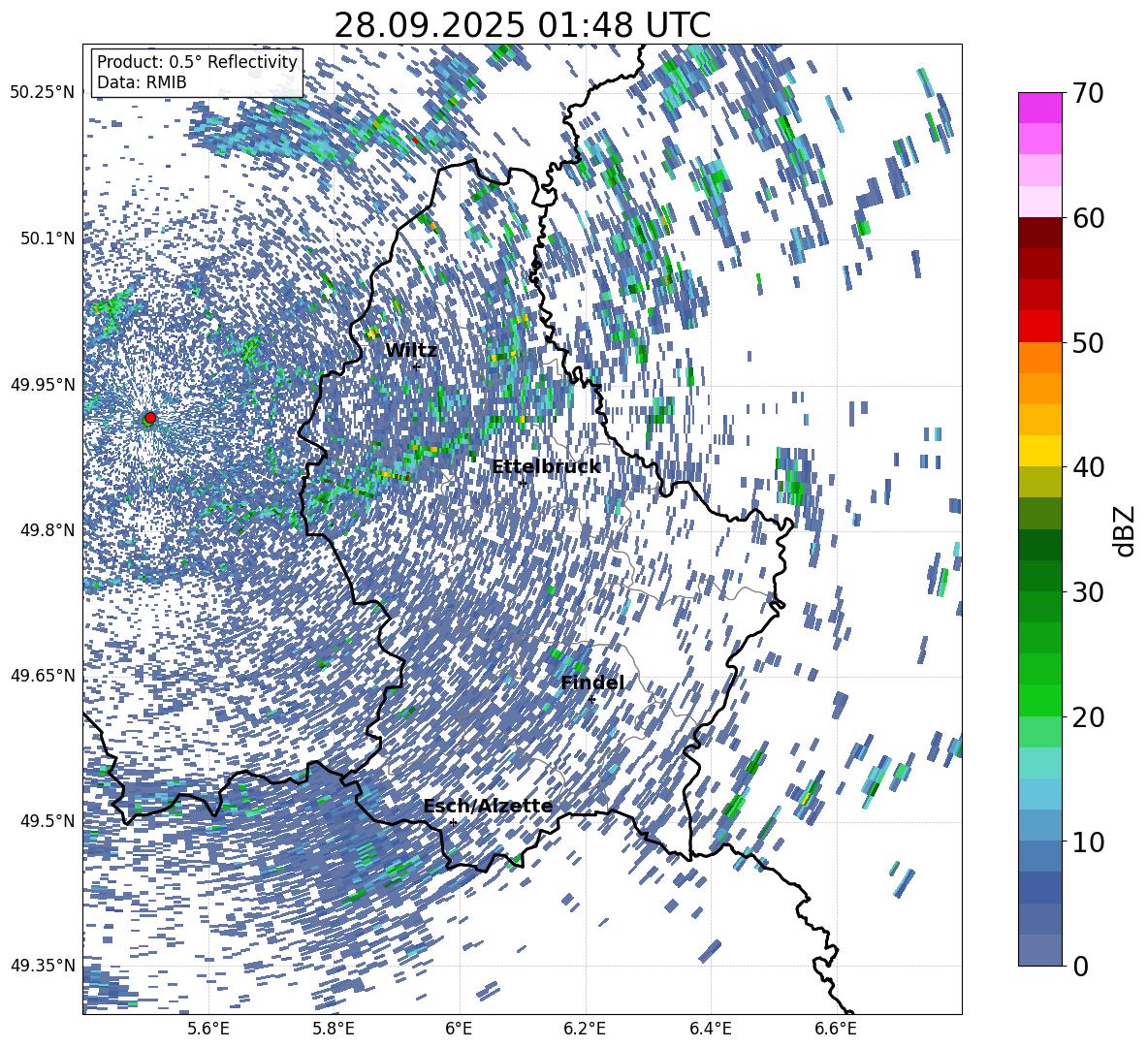Click the 20 label on the colorbar
Screen dimensions: 1148x1048
[1087, 716]
